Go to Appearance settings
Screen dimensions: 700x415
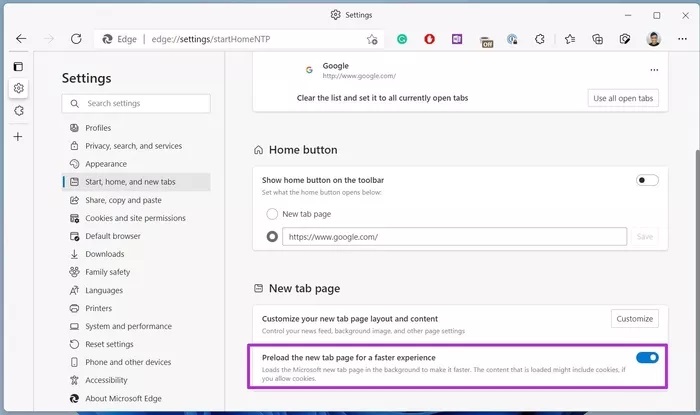(106, 164)
